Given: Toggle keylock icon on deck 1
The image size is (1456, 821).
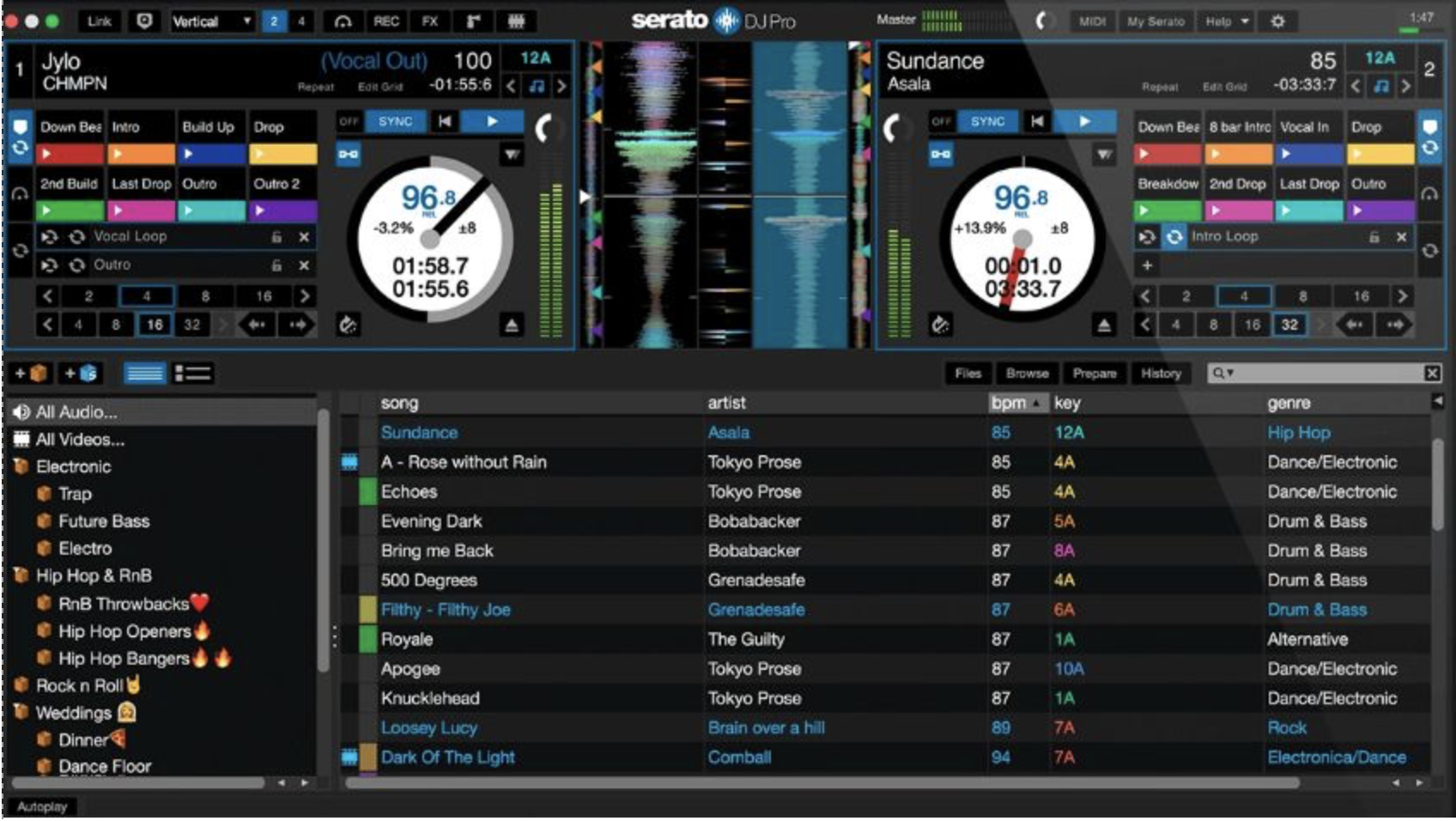Looking at the screenshot, I should pyautogui.click(x=348, y=155).
